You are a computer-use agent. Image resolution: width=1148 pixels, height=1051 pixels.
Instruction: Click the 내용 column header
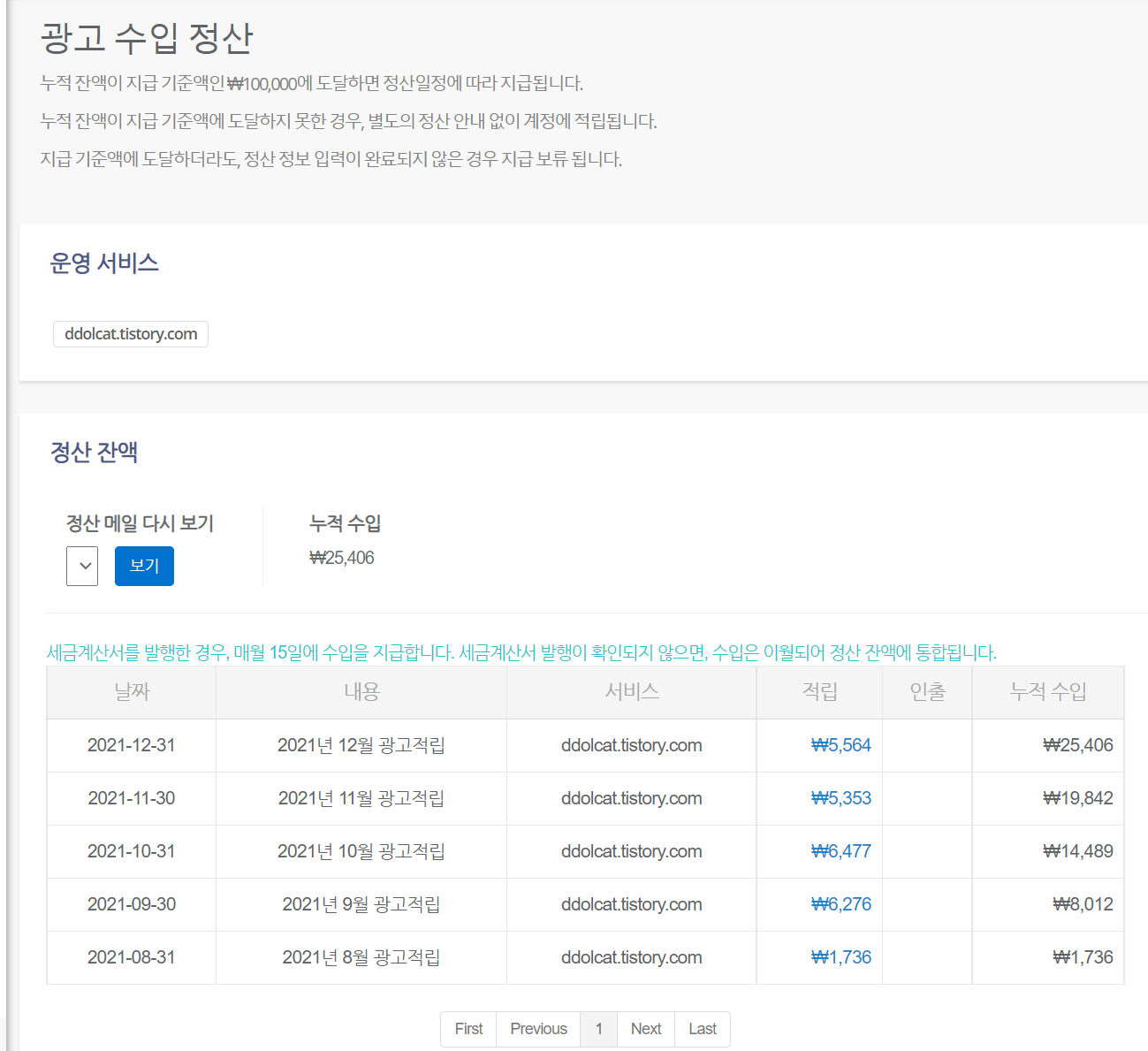(x=361, y=692)
